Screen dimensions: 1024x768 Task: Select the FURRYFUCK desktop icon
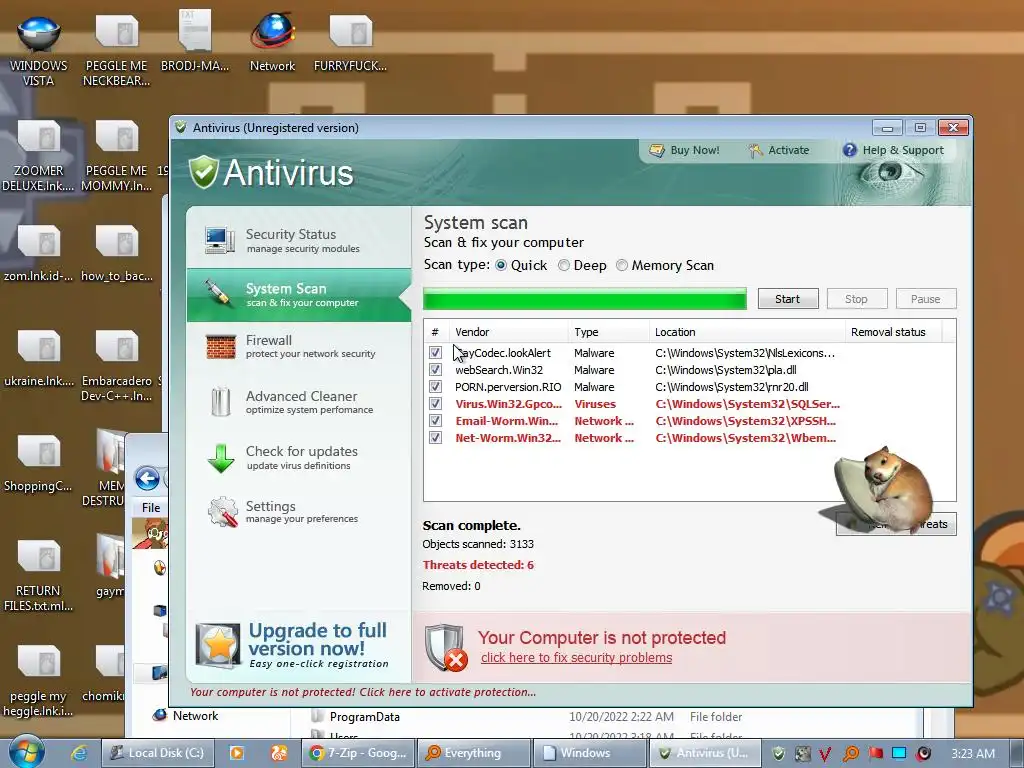pos(350,42)
